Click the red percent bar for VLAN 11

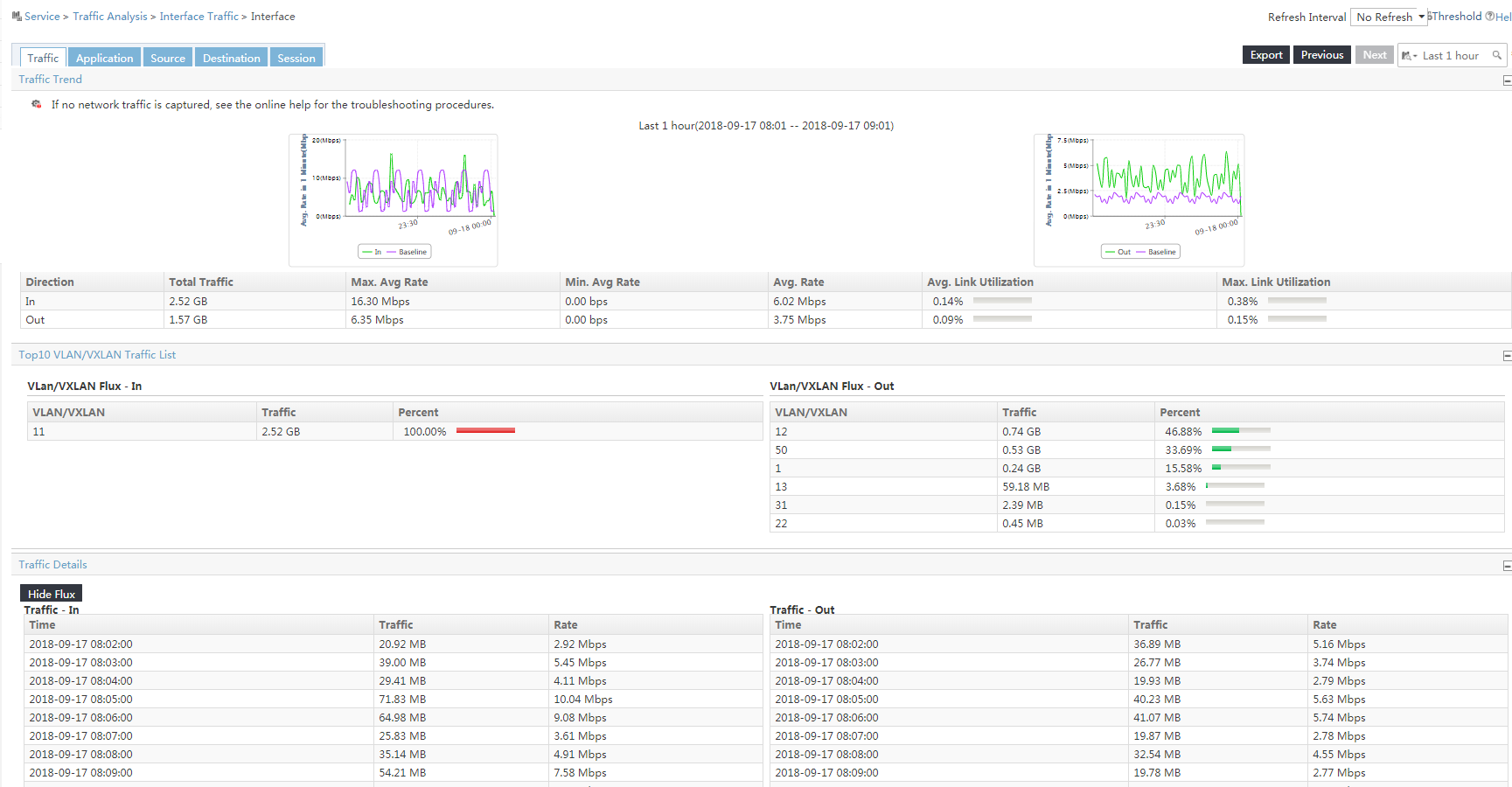tap(485, 430)
